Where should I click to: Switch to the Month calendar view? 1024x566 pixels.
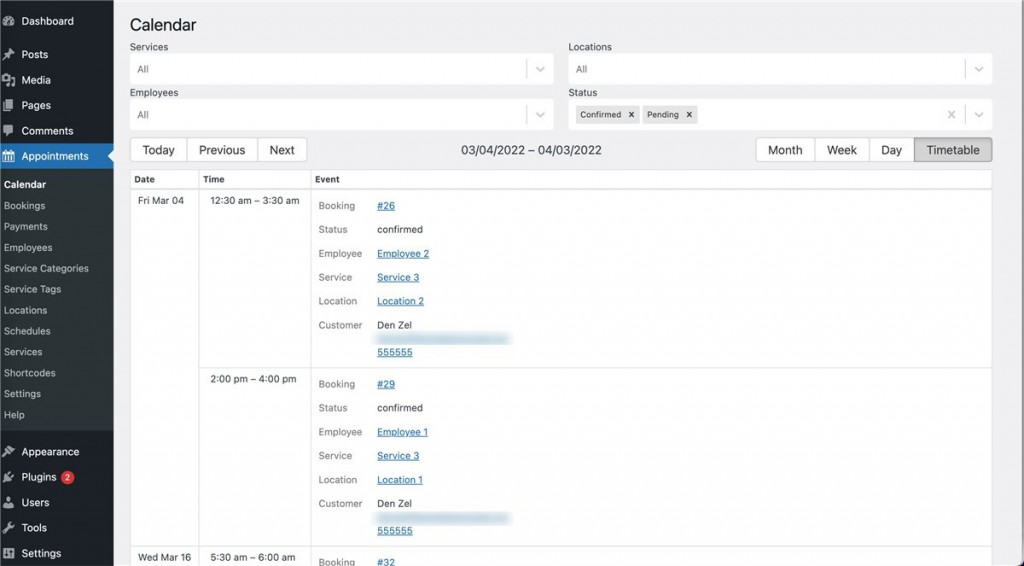785,150
